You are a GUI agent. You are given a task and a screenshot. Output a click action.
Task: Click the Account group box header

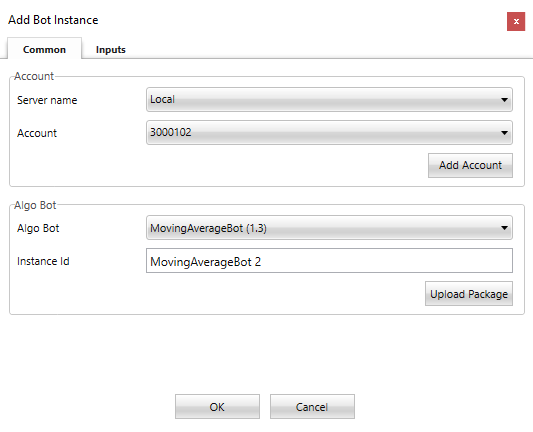(x=34, y=76)
